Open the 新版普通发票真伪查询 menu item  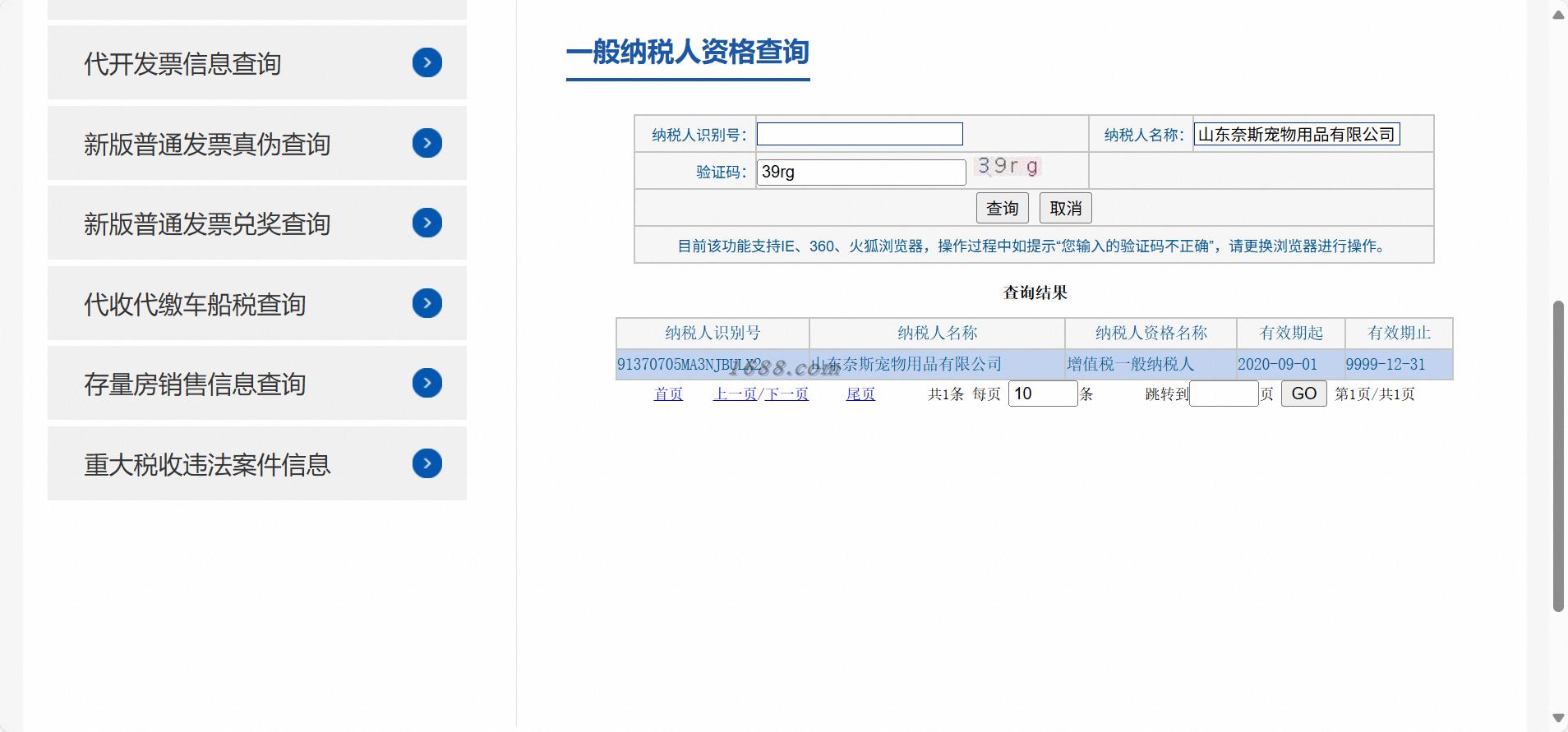tap(257, 143)
